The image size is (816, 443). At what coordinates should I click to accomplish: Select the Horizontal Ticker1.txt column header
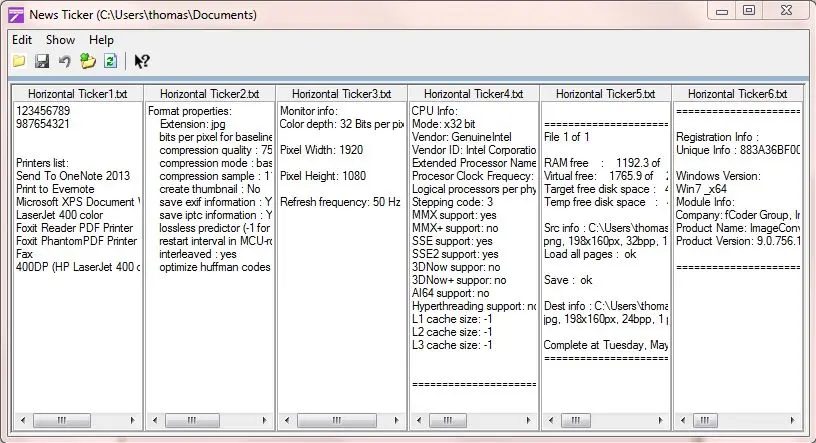pos(78,94)
